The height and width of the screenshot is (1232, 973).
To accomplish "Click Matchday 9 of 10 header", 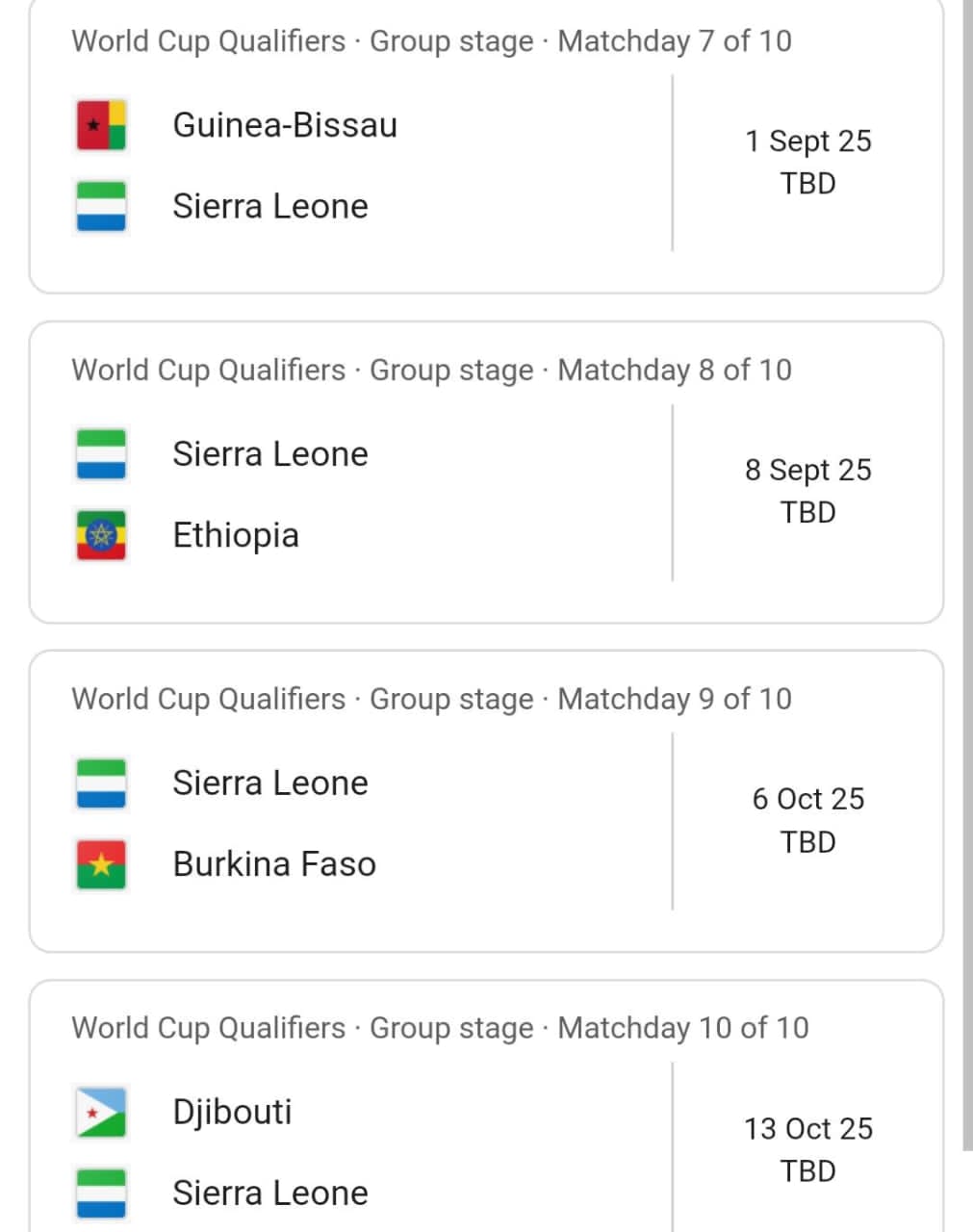I will pyautogui.click(x=431, y=700).
